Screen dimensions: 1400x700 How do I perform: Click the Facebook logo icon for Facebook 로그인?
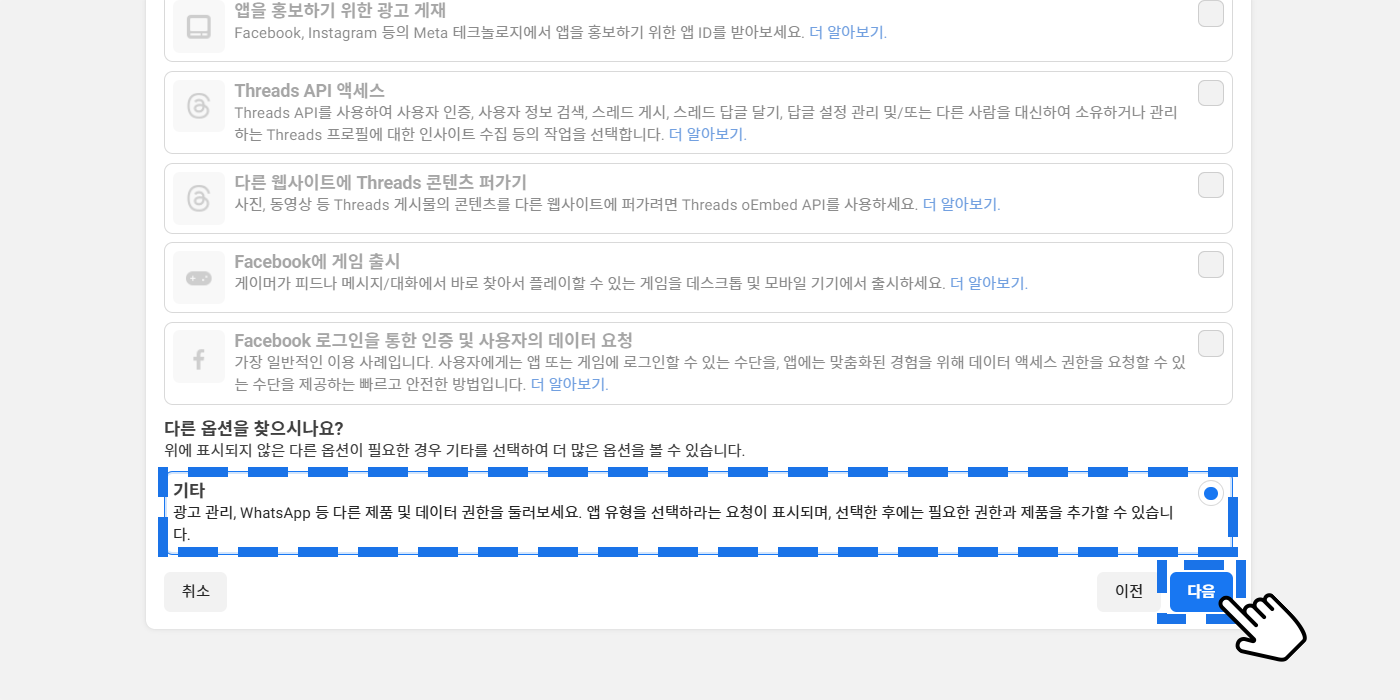pyautogui.click(x=199, y=357)
